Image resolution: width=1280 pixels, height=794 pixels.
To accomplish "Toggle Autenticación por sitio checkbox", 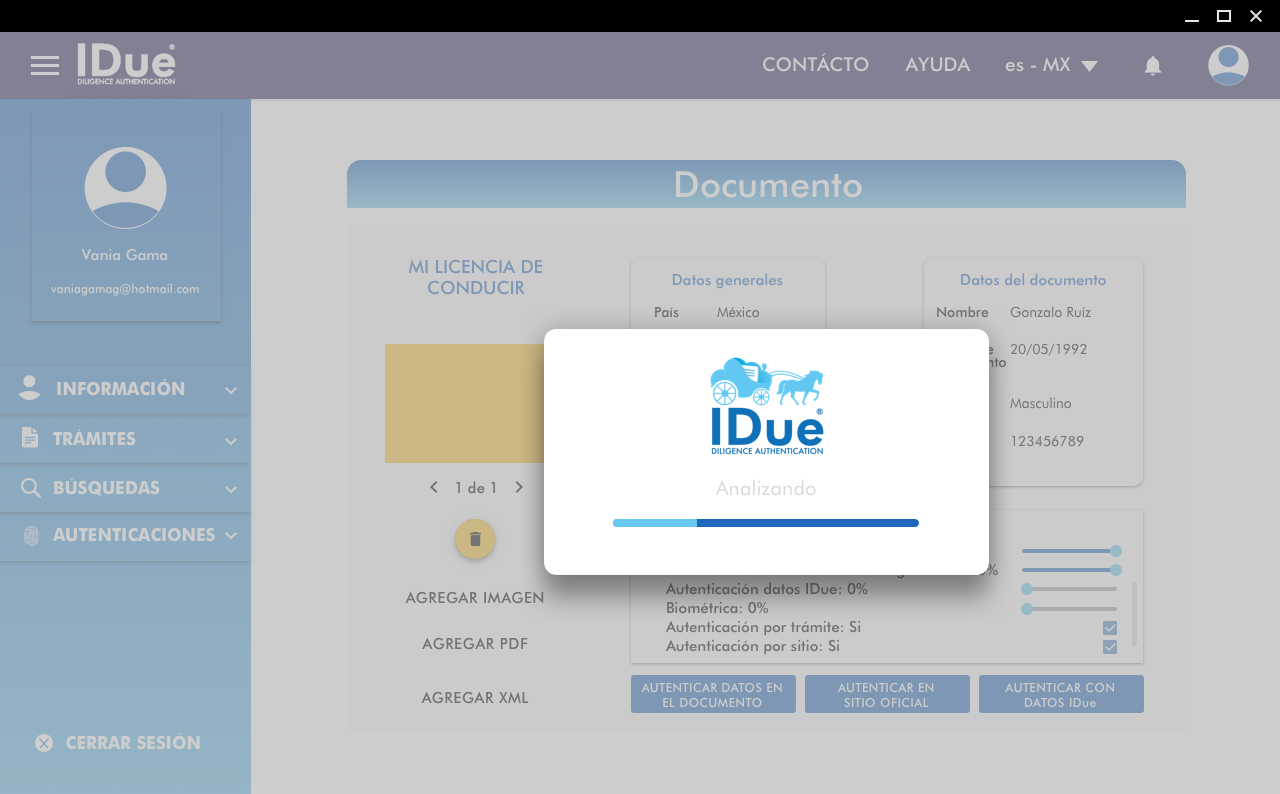I will click(x=1109, y=647).
